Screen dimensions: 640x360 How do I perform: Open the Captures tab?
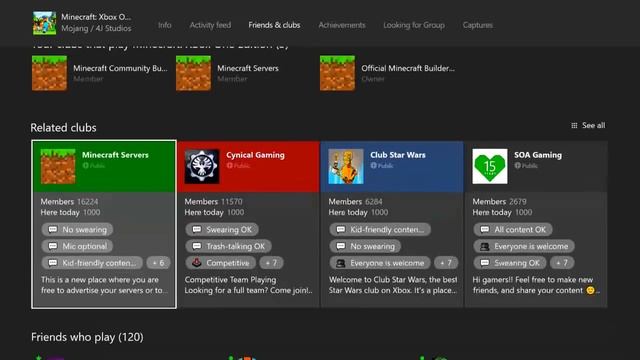point(478,25)
